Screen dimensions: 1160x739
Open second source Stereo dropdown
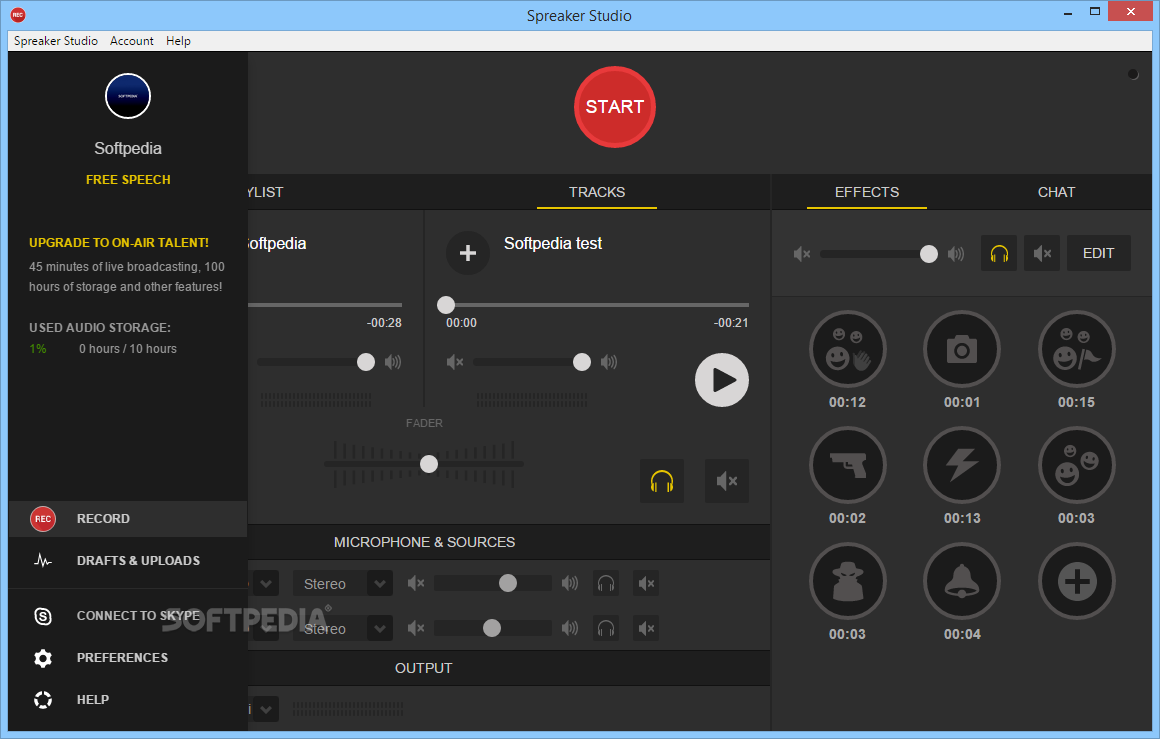click(x=343, y=629)
